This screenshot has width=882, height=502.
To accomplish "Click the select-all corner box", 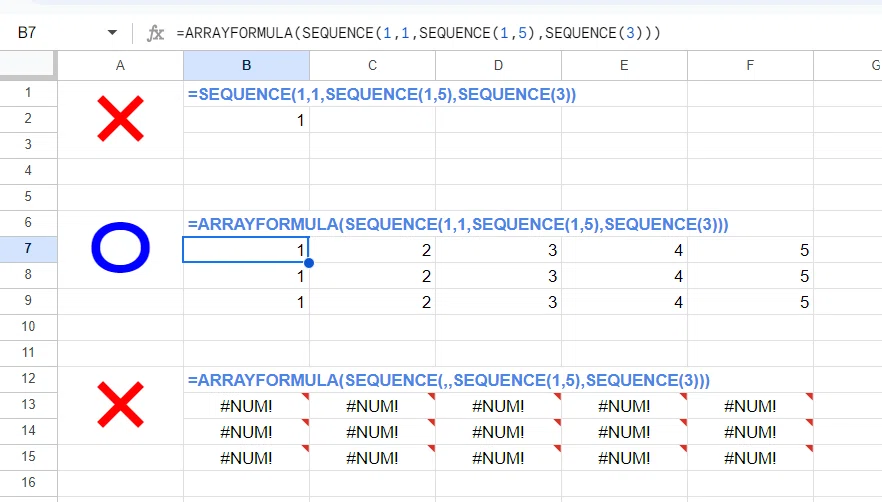I will pyautogui.click(x=28, y=65).
